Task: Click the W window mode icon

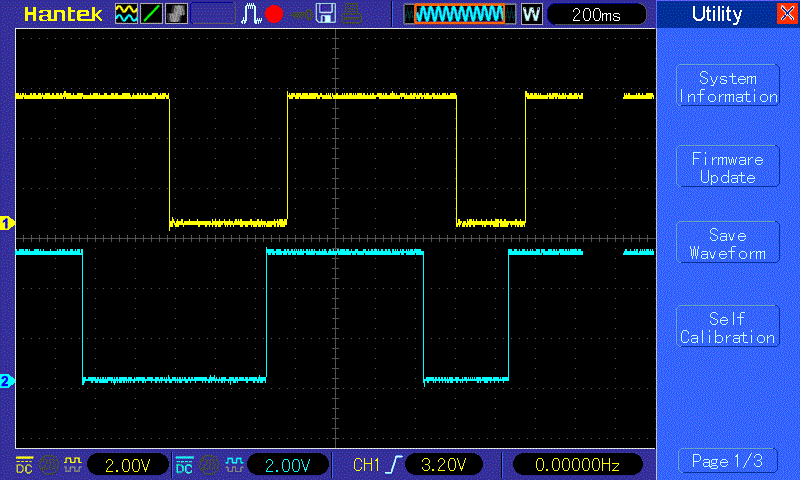Action: click(531, 14)
